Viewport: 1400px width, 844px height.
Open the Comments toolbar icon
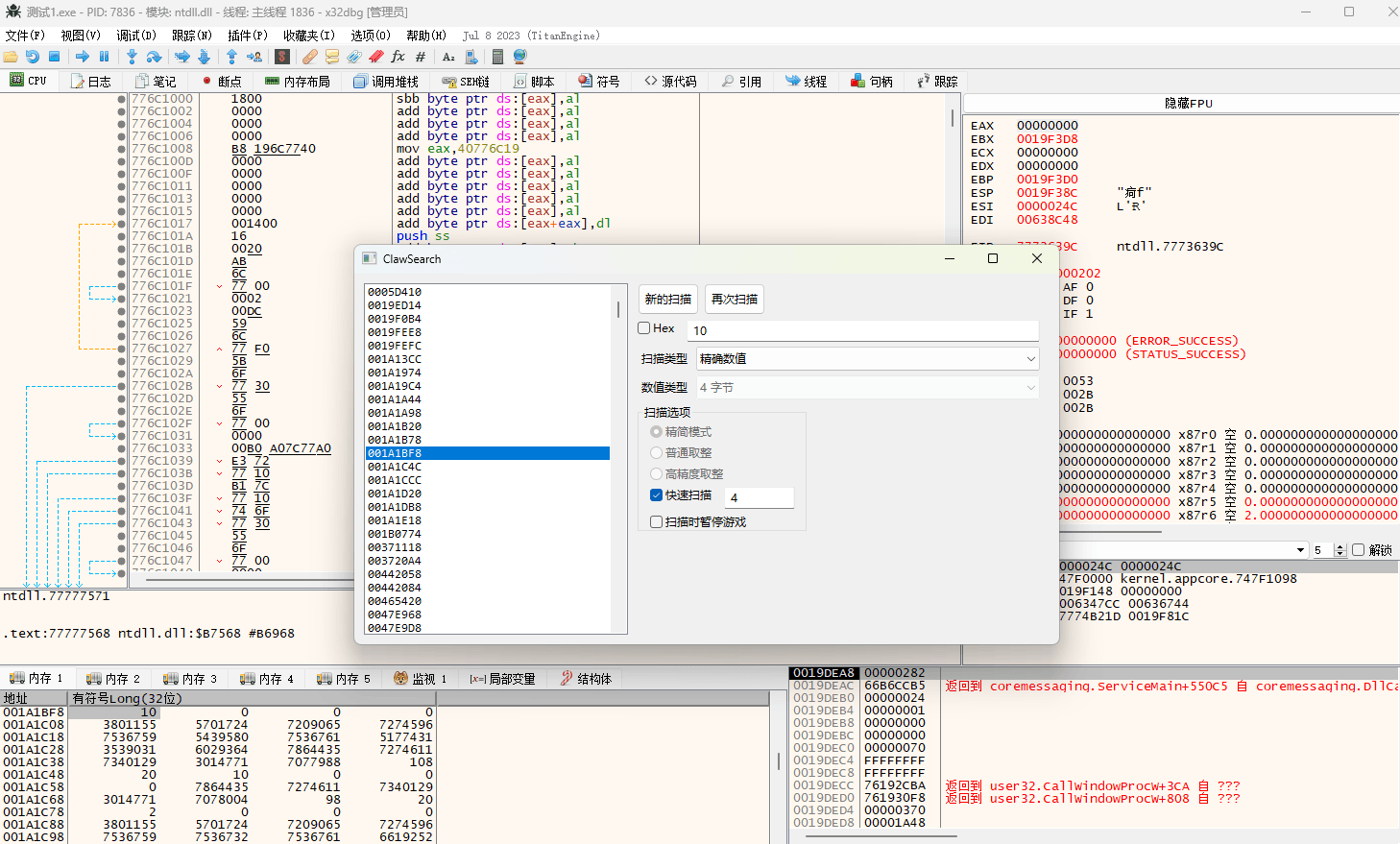point(332,57)
